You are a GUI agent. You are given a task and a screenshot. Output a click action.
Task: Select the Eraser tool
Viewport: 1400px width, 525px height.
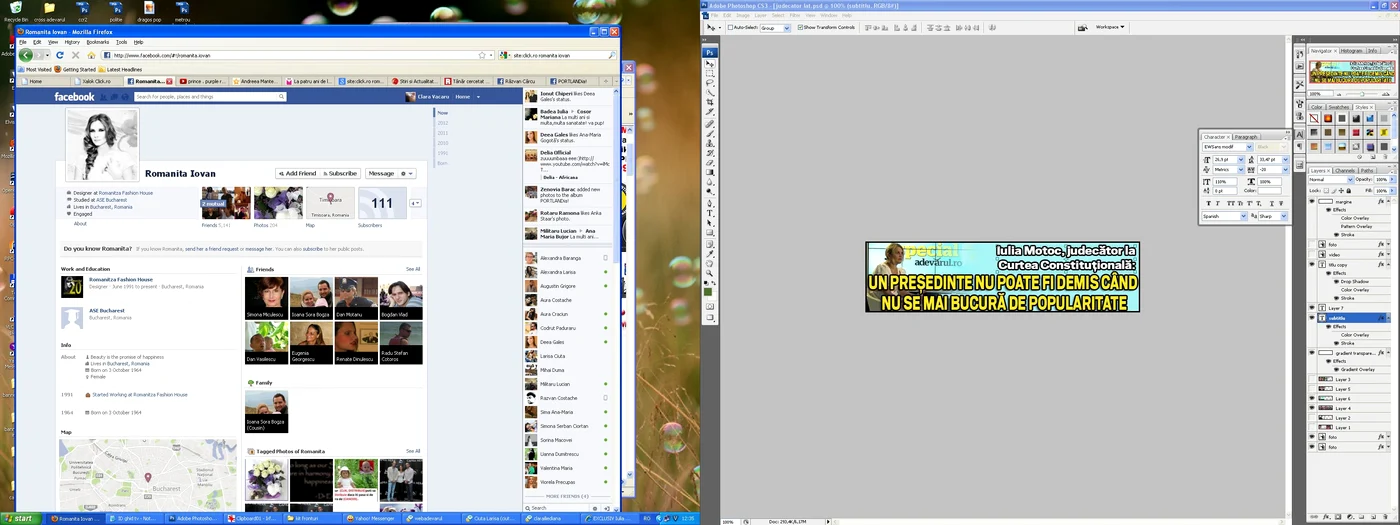(710, 162)
